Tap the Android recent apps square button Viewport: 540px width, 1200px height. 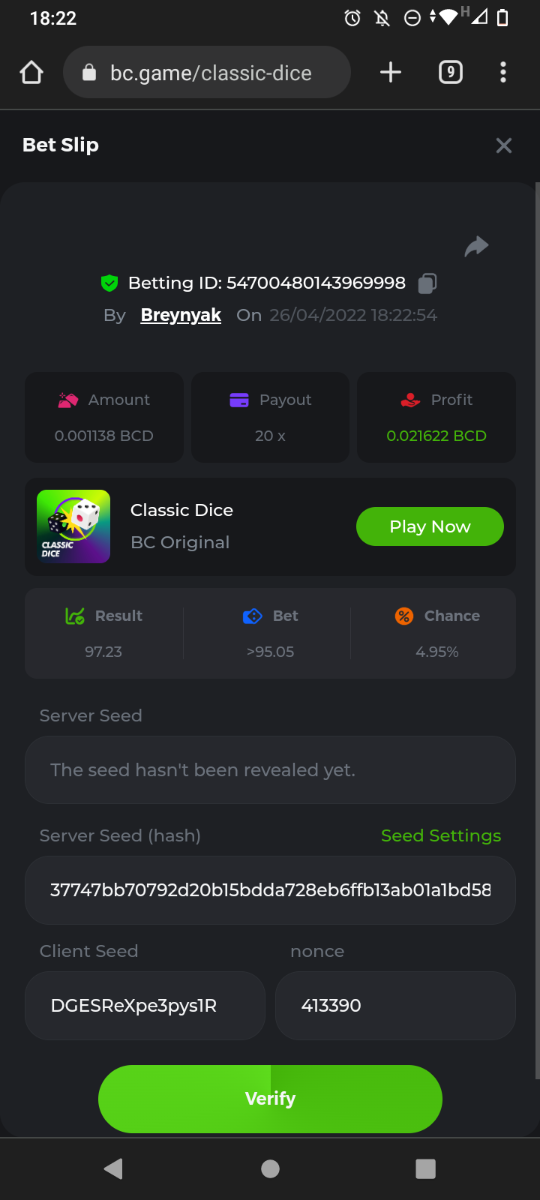pos(426,1168)
